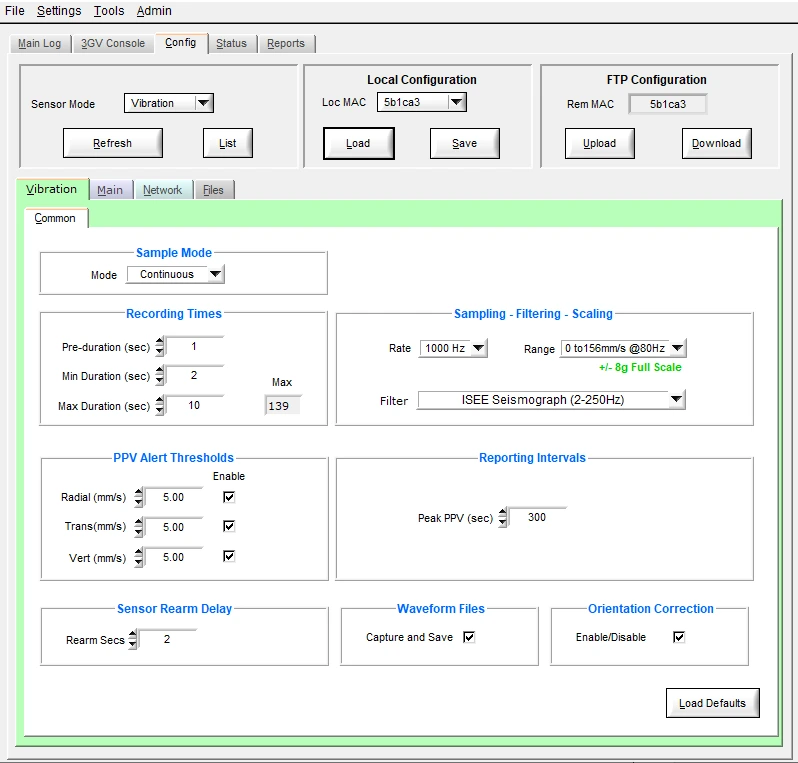The width and height of the screenshot is (798, 763).
Task: Open the Sensor Mode dropdown
Action: [x=169, y=103]
